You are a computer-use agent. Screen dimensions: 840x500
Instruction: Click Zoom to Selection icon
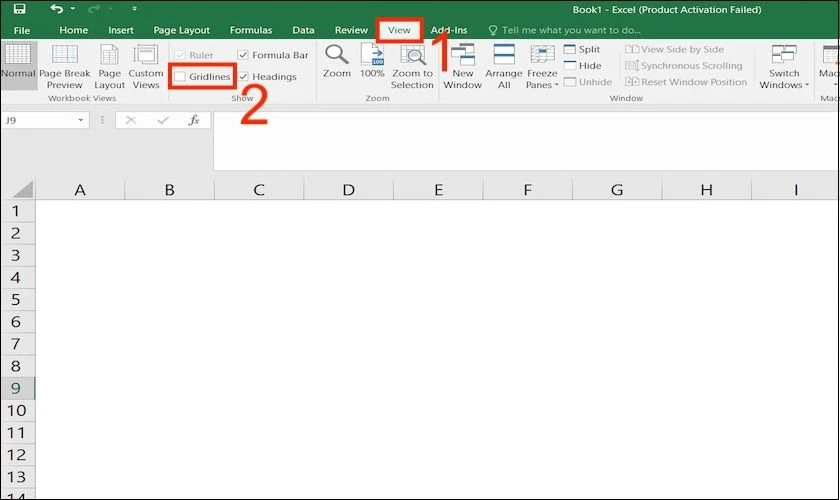point(412,55)
